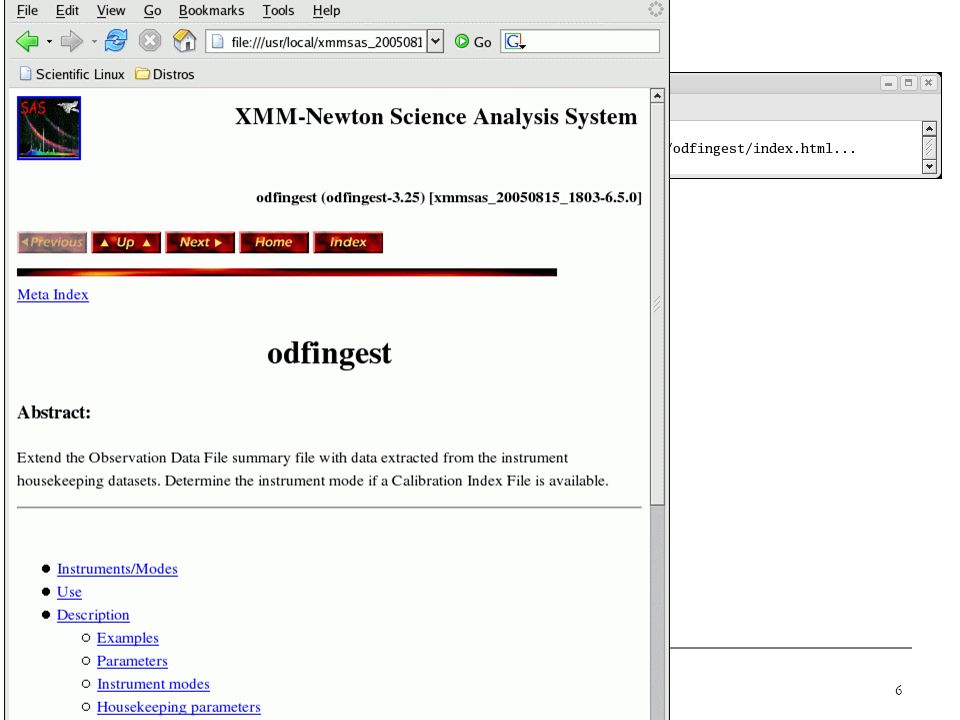Open the Housekeeping parameters sub-link
Screen dimensions: 960x720
point(178,707)
